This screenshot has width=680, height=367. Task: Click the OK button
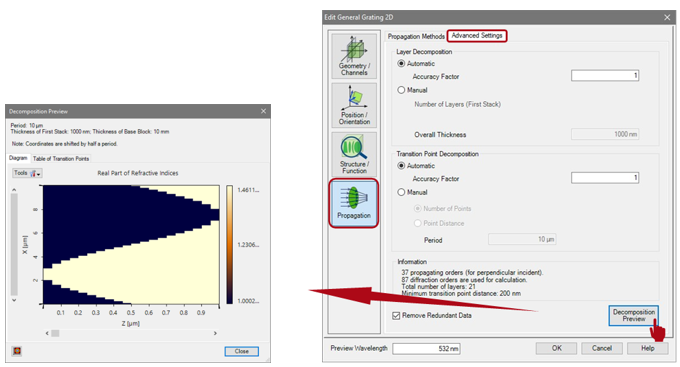click(556, 348)
